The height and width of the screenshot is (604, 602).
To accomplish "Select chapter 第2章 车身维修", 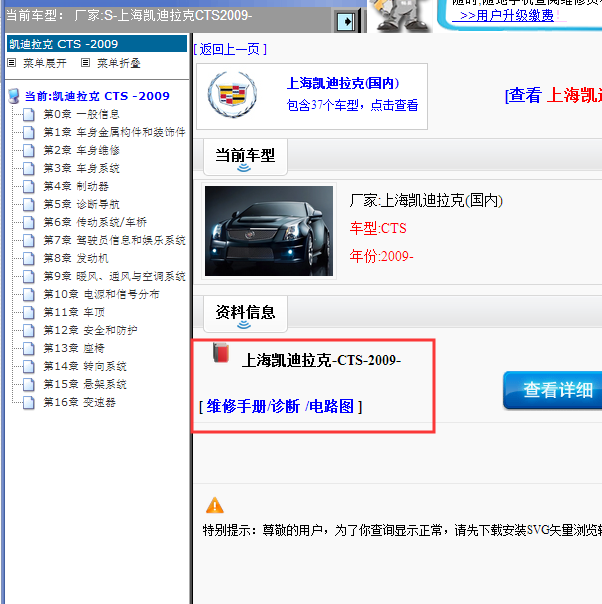I will point(81,150).
